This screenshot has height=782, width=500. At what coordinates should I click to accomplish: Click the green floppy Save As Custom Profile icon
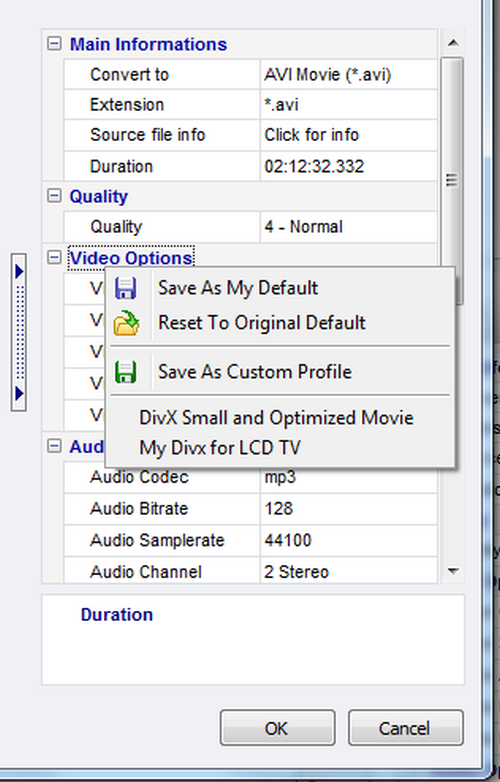[x=126, y=372]
